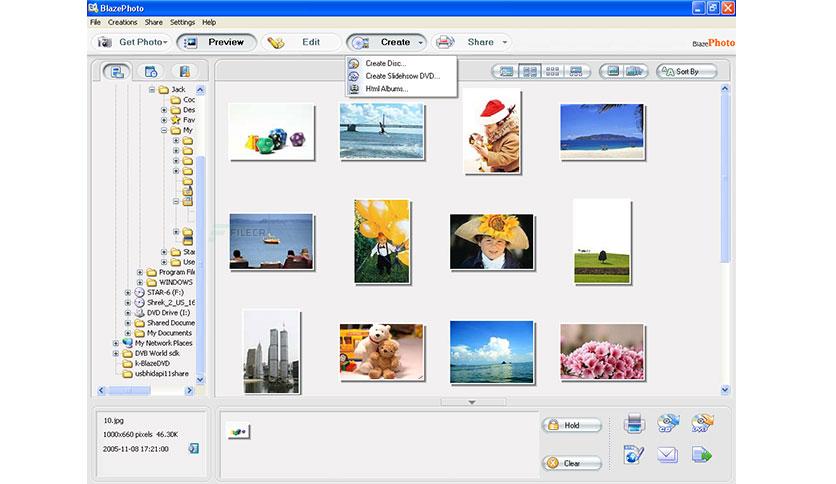Image resolution: width=836 pixels, height=484 pixels.
Task: Choose Create Disc... from the menu
Action: pyautogui.click(x=401, y=63)
